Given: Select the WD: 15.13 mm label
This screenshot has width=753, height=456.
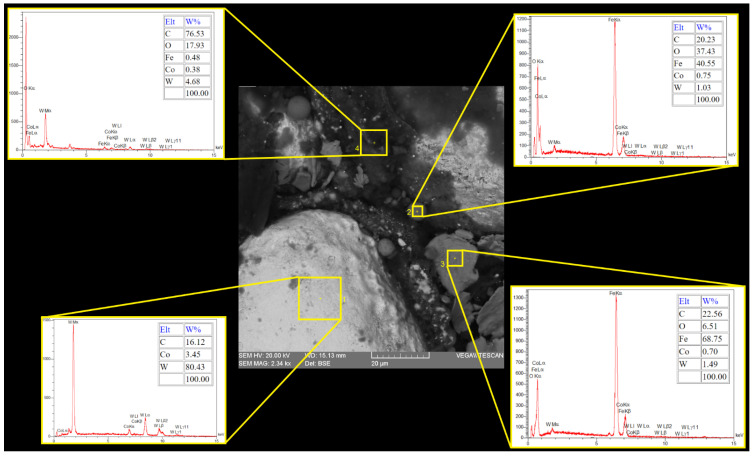Looking at the screenshot, I should [x=325, y=356].
